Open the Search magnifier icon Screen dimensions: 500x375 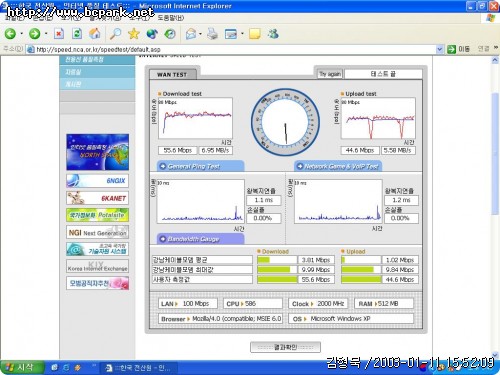click(x=116, y=34)
